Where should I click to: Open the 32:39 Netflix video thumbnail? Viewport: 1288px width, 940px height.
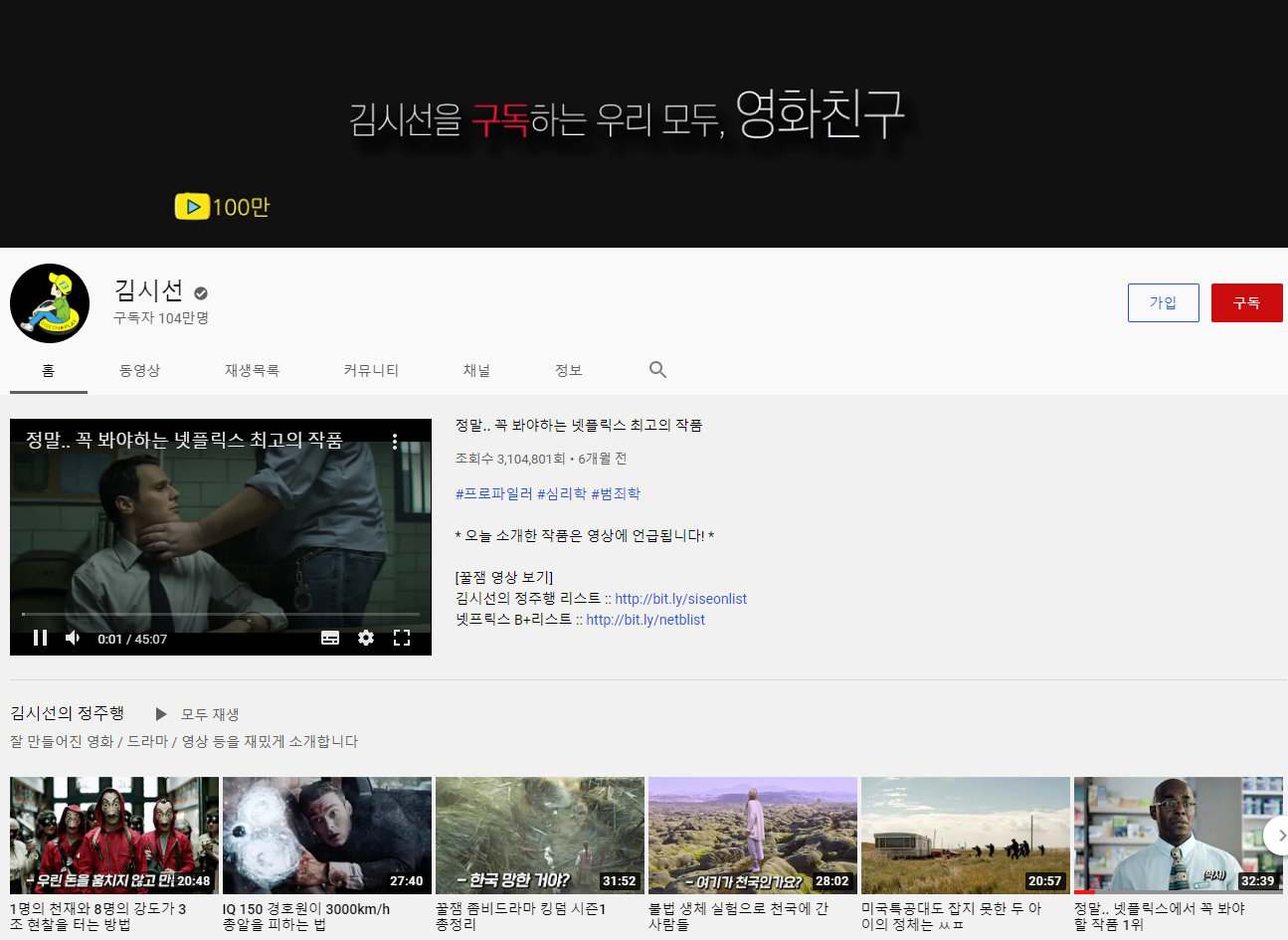click(1179, 836)
